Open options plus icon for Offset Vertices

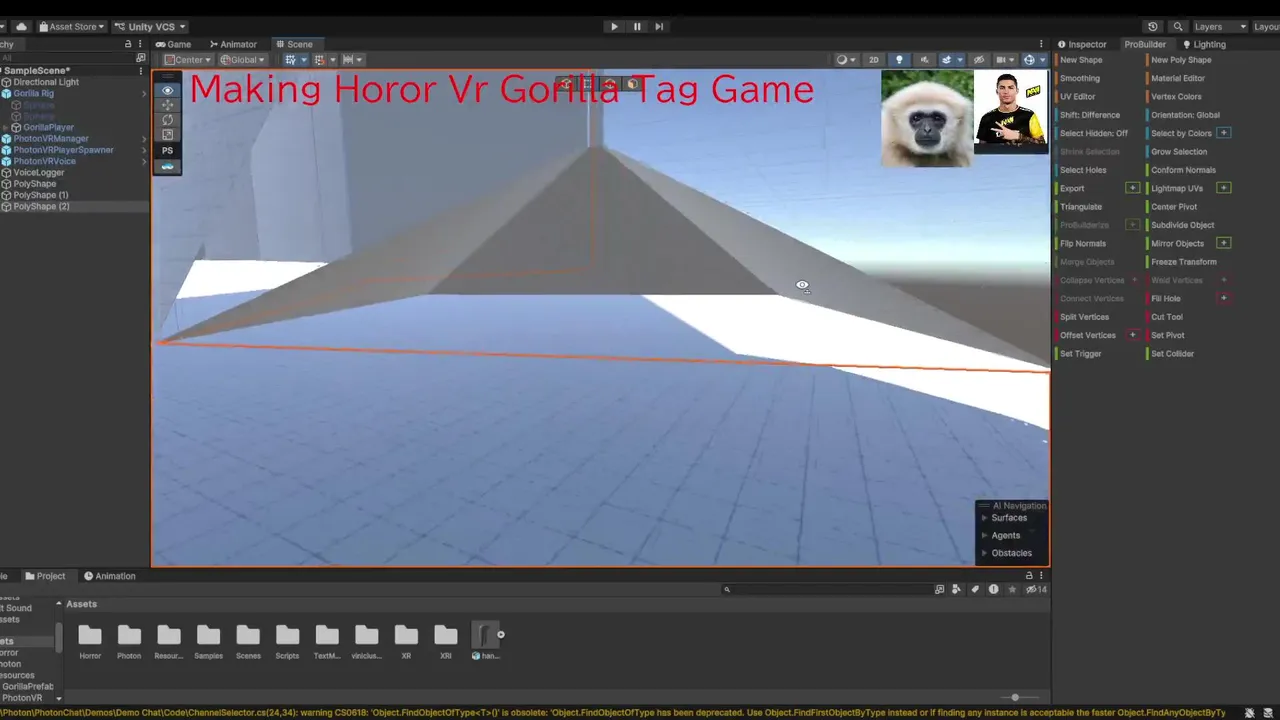[x=1133, y=335]
